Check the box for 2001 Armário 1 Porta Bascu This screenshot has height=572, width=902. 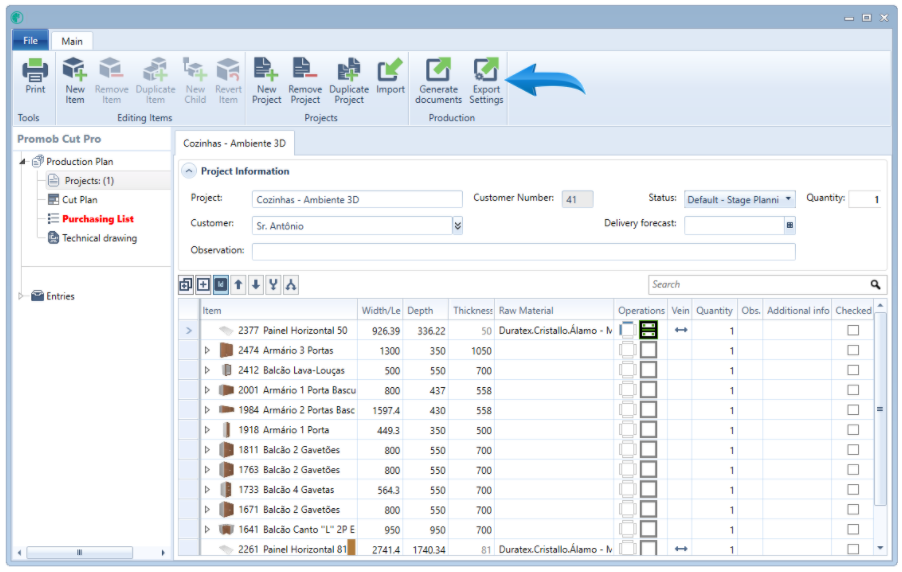[853, 390]
